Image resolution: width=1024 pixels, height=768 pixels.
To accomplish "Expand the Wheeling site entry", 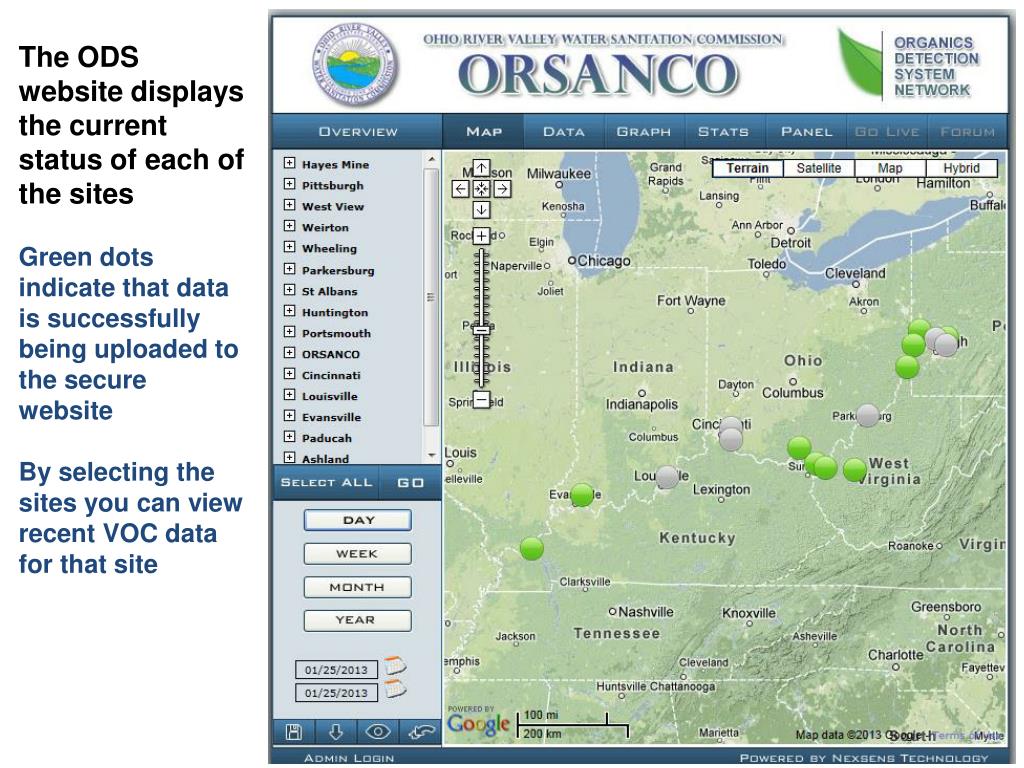I will [x=289, y=246].
